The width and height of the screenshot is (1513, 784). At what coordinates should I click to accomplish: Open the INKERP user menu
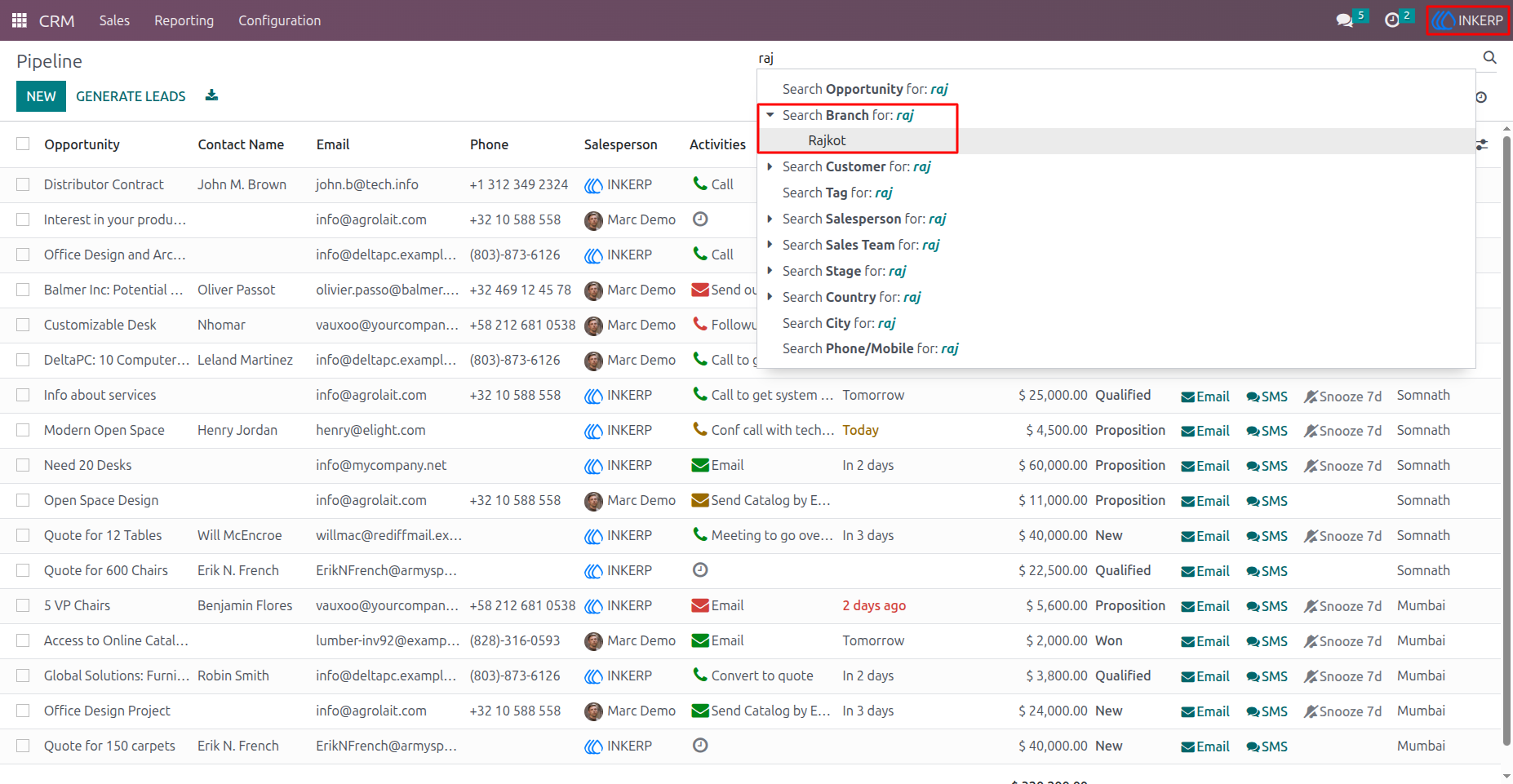pos(1467,20)
